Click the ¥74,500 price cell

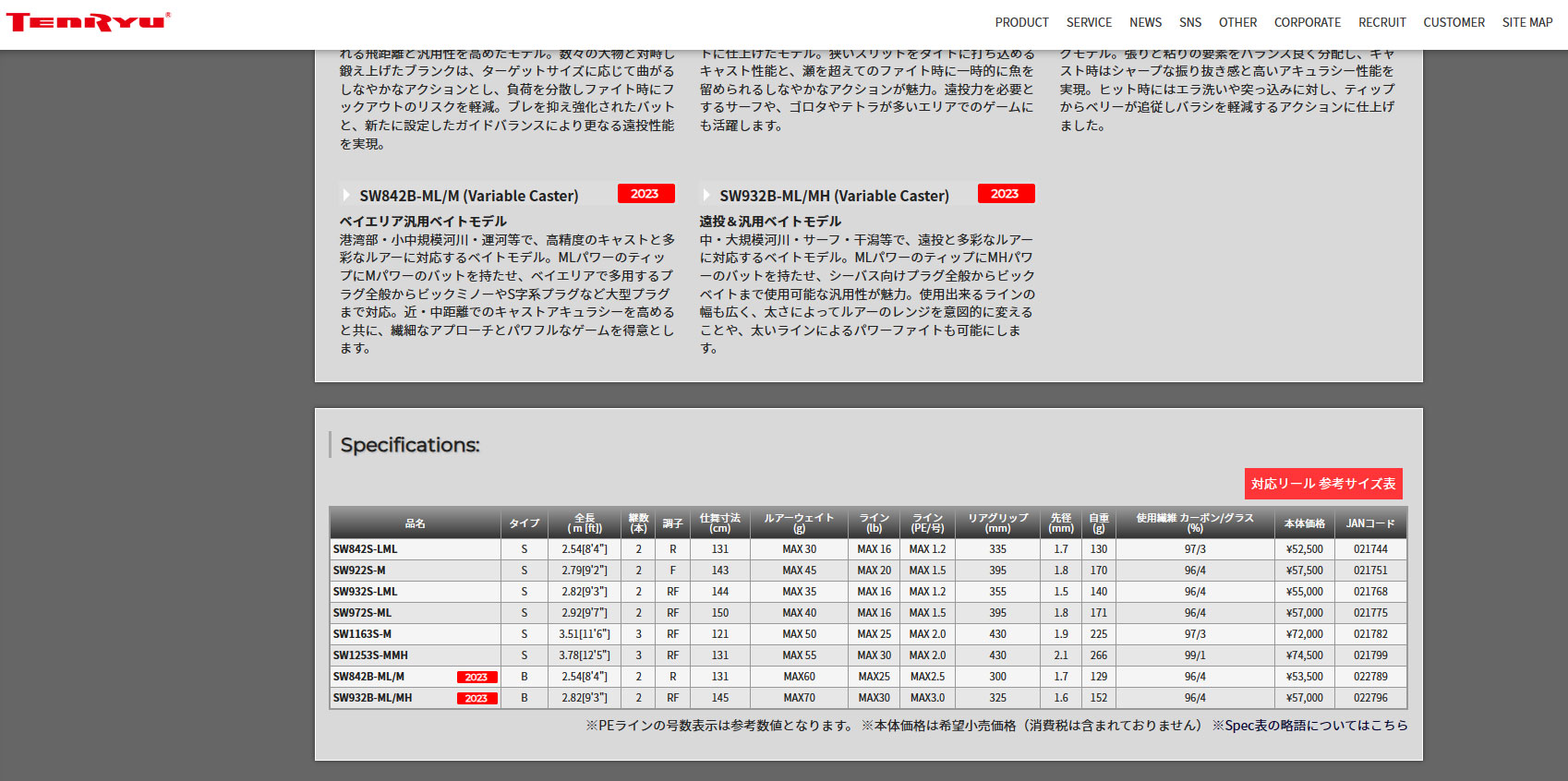tap(1304, 655)
